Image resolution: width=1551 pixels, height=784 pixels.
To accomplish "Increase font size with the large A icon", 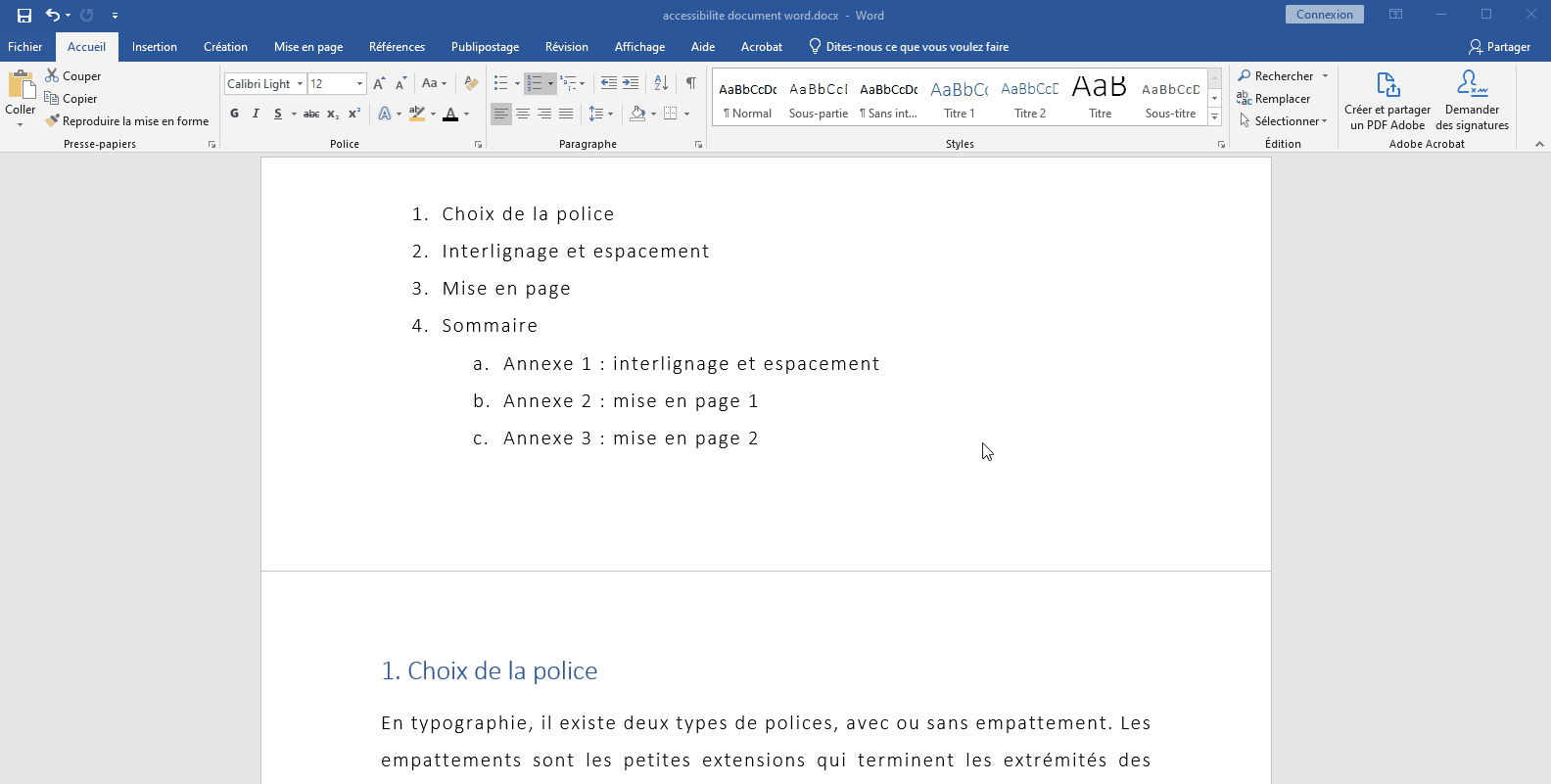I will [x=379, y=84].
